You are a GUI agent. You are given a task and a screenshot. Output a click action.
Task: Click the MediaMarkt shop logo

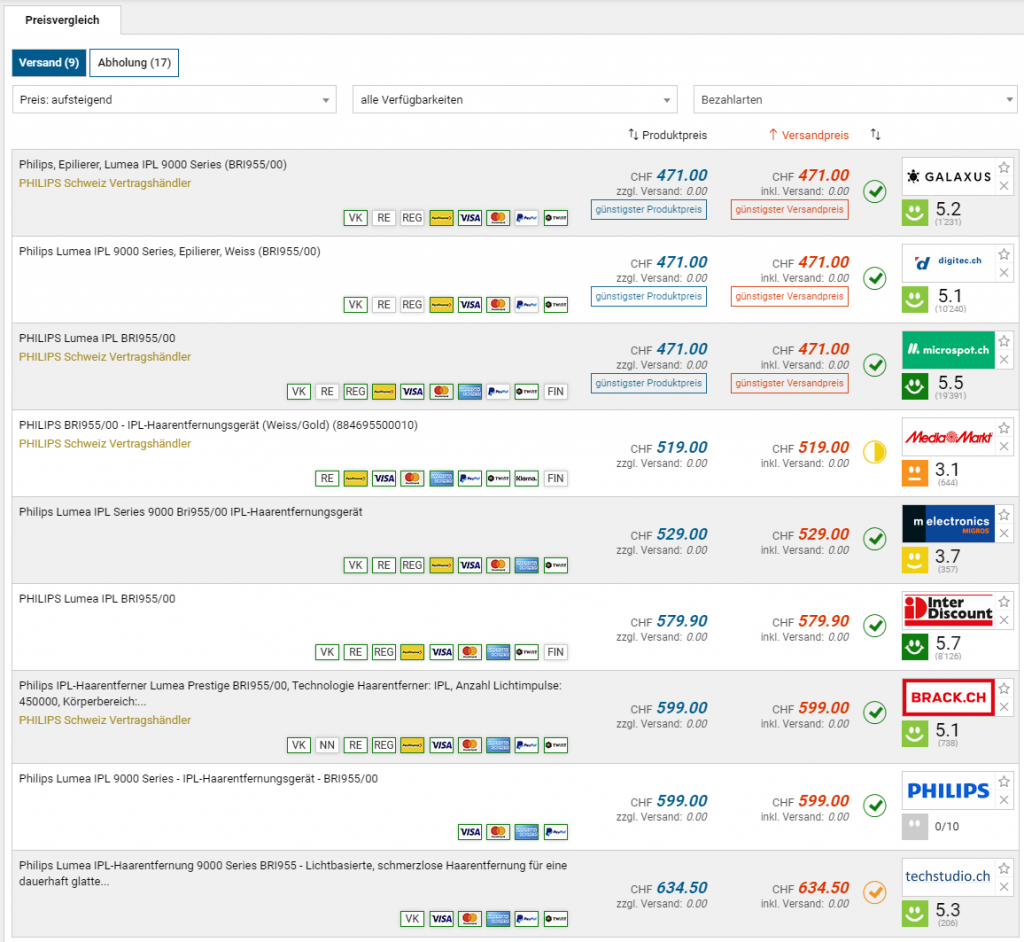948,437
